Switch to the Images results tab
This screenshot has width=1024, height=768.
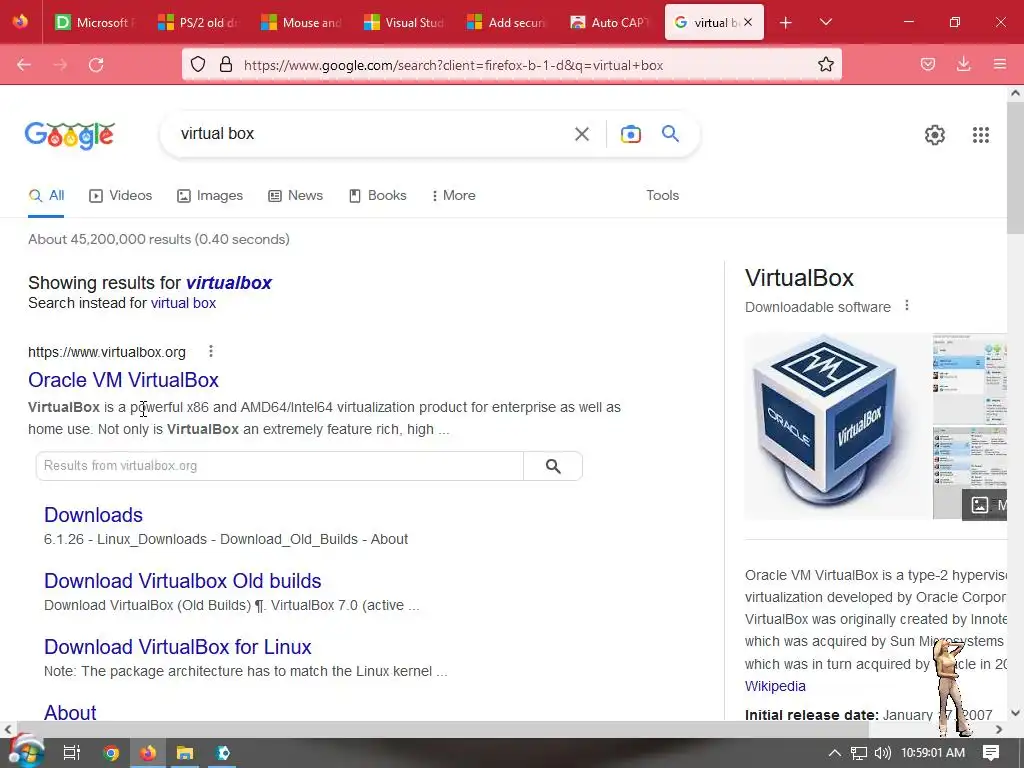pyautogui.click(x=210, y=195)
